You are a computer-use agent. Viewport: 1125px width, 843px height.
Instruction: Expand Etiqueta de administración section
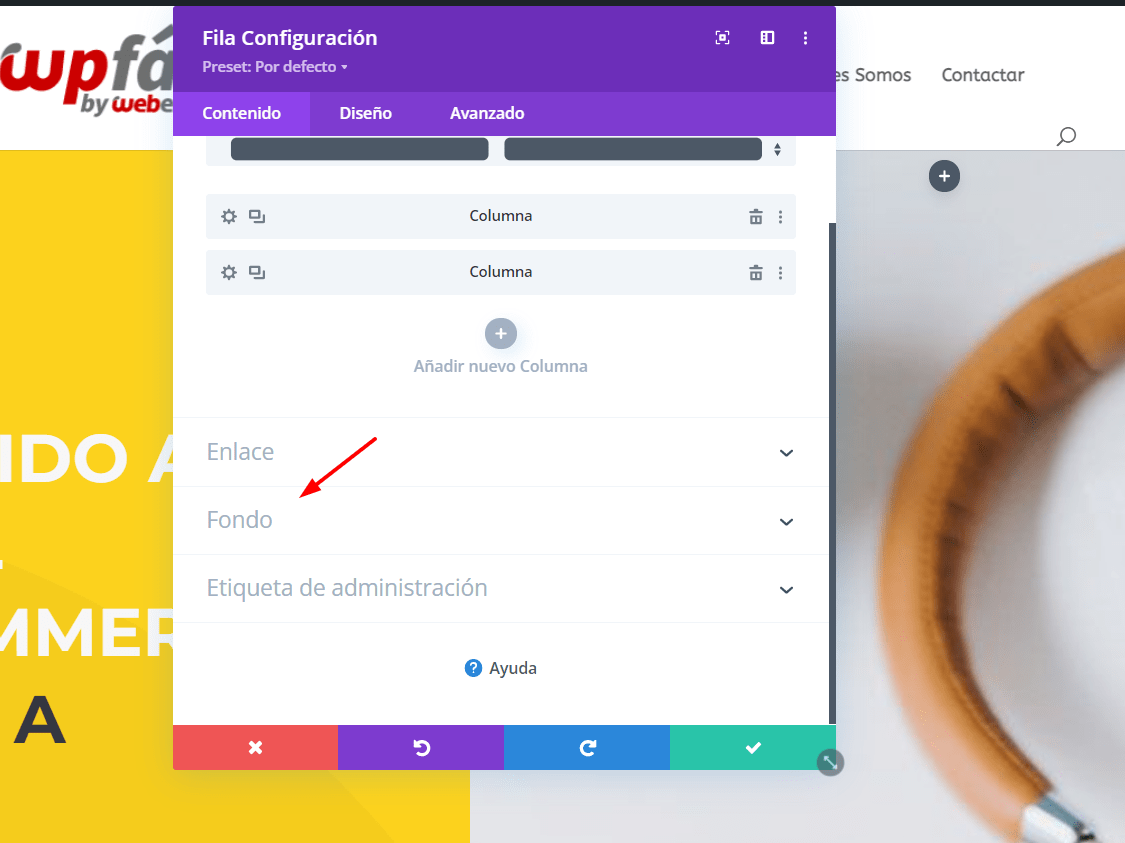501,588
